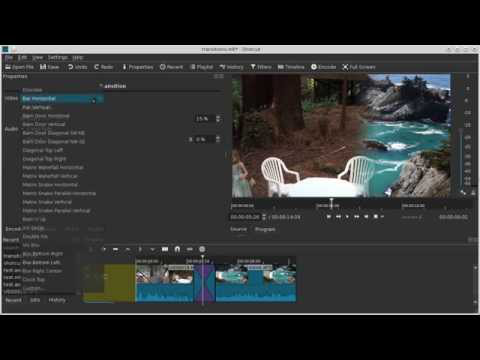
Task: Click the Undo toolbar button
Action: [x=77, y=67]
